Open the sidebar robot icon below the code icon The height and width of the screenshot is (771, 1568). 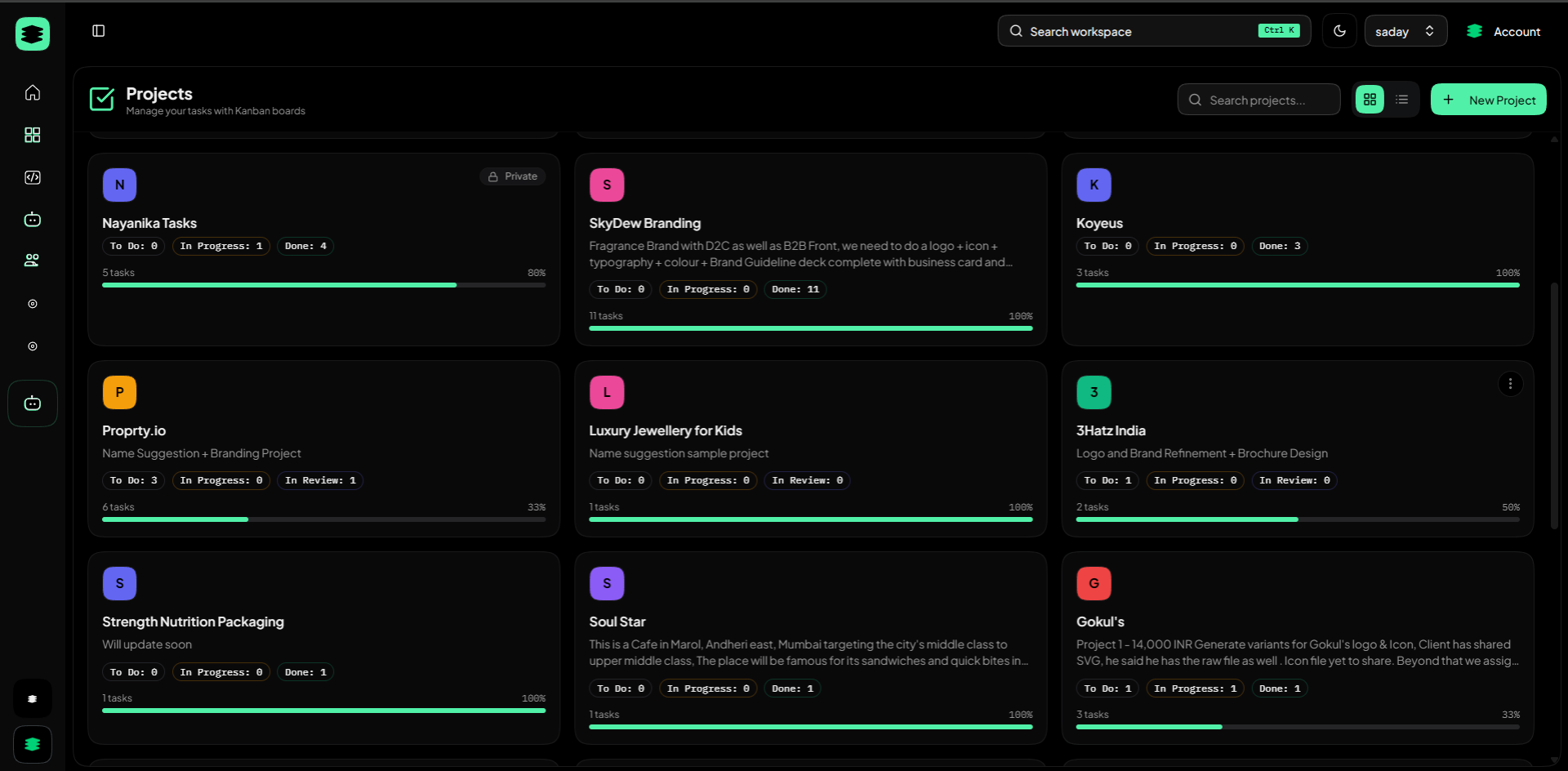tap(33, 219)
